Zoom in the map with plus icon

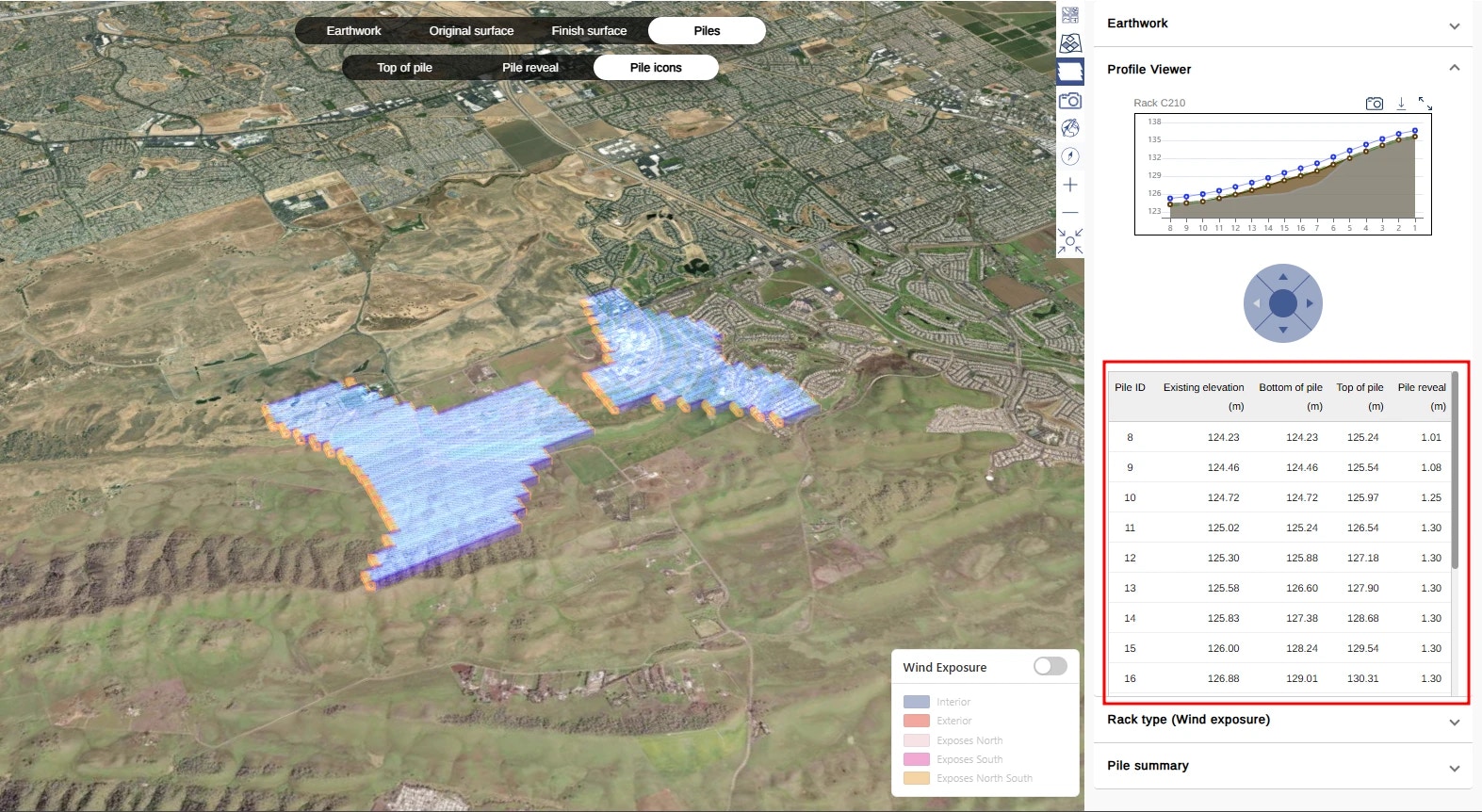1070,185
